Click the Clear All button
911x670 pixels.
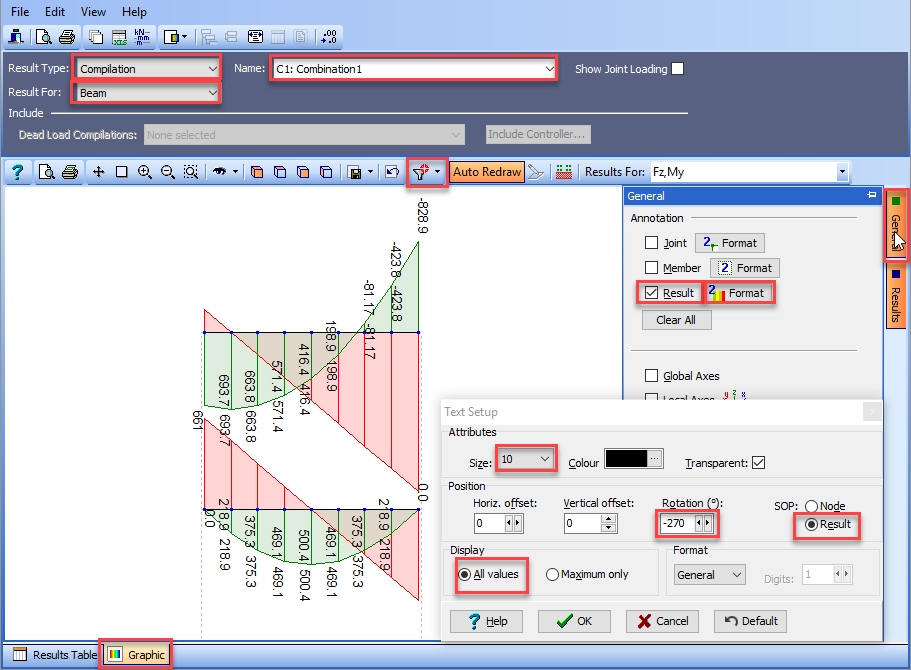(676, 320)
